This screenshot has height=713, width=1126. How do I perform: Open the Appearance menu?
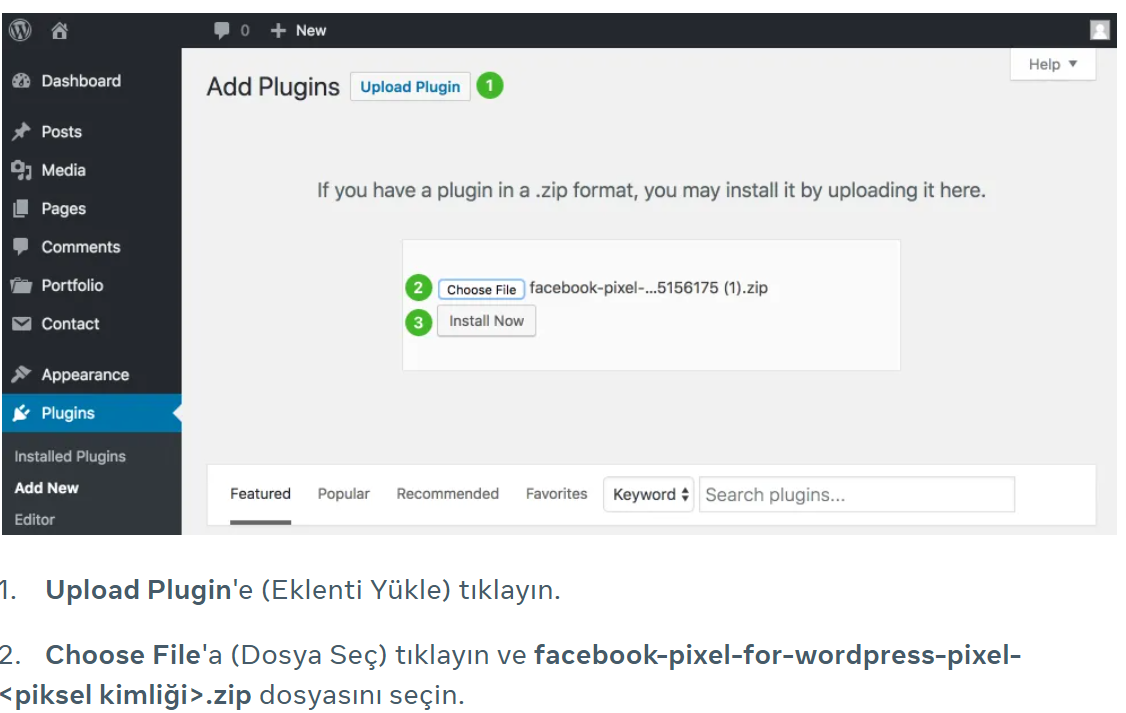click(85, 375)
